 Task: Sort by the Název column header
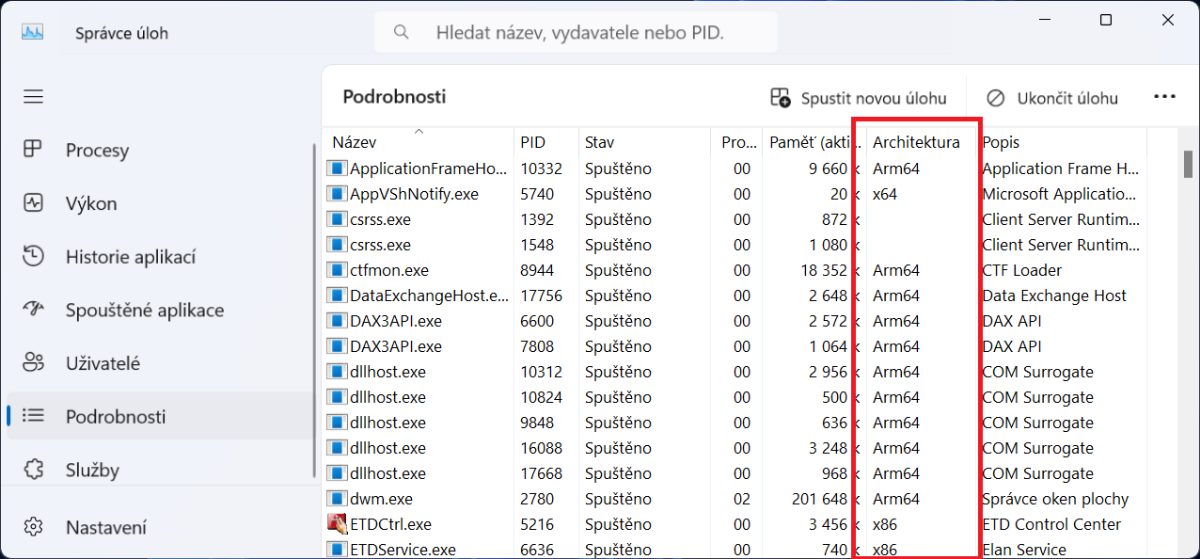coord(355,143)
